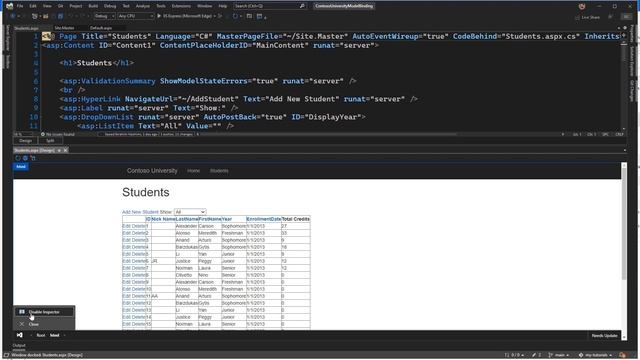640x360 pixels.
Task: Click the html breadcrumb in designer footer
Action: [x=55, y=336]
